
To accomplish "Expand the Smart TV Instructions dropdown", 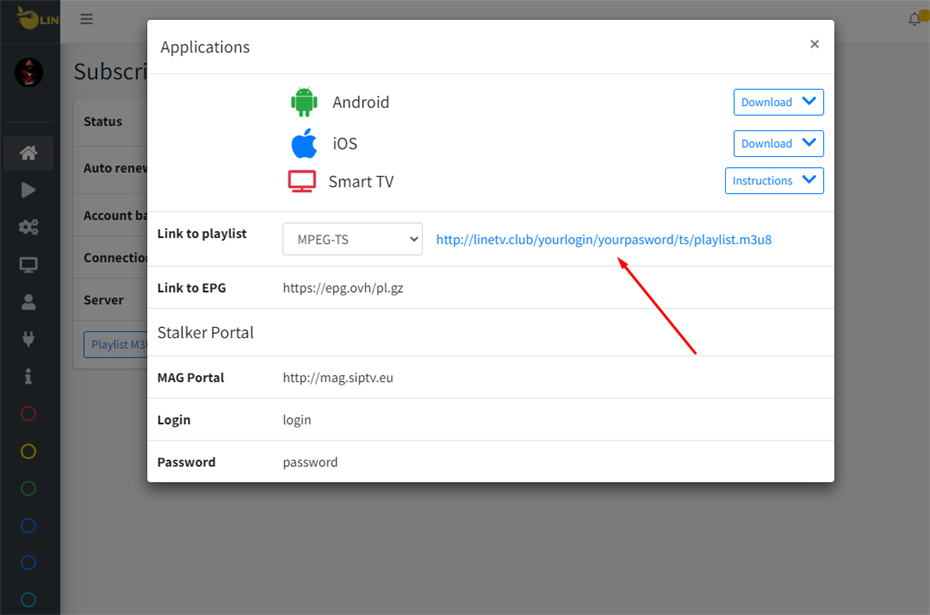I will click(x=774, y=180).
